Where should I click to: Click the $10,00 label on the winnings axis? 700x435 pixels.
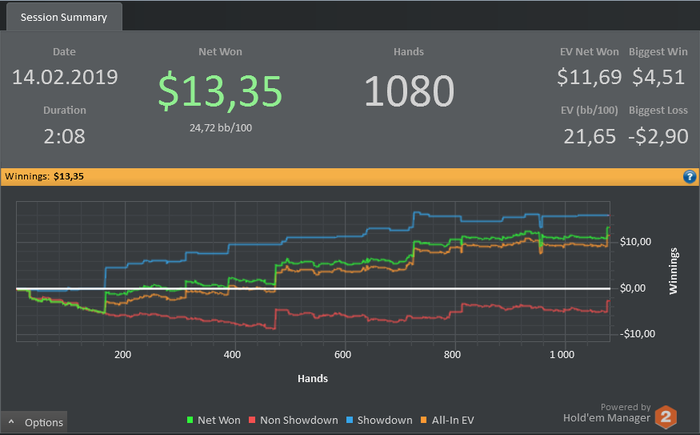(x=635, y=242)
